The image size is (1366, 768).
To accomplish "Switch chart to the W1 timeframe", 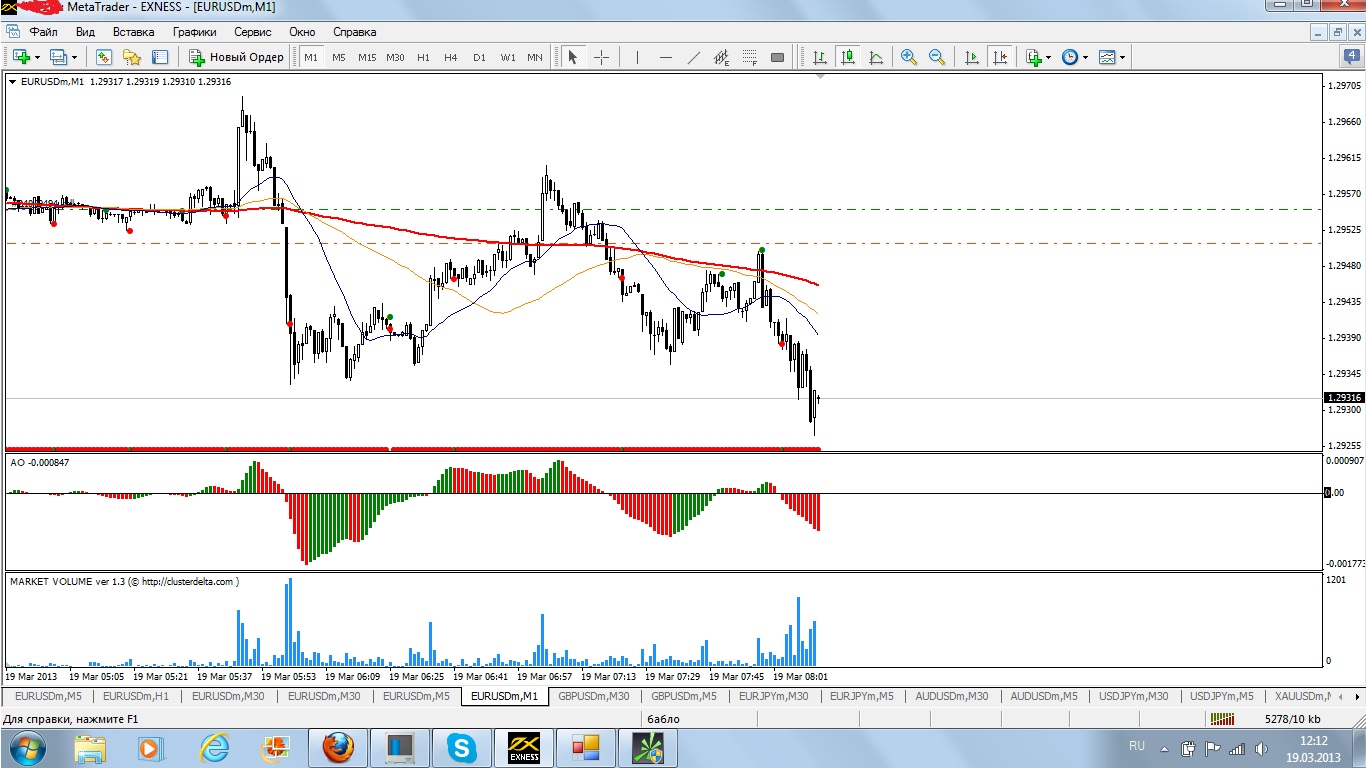I will [508, 57].
